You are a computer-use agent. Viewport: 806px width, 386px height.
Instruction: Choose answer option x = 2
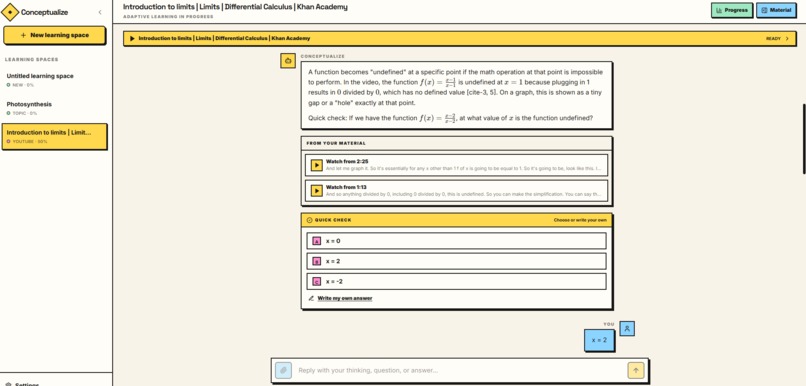(456, 261)
